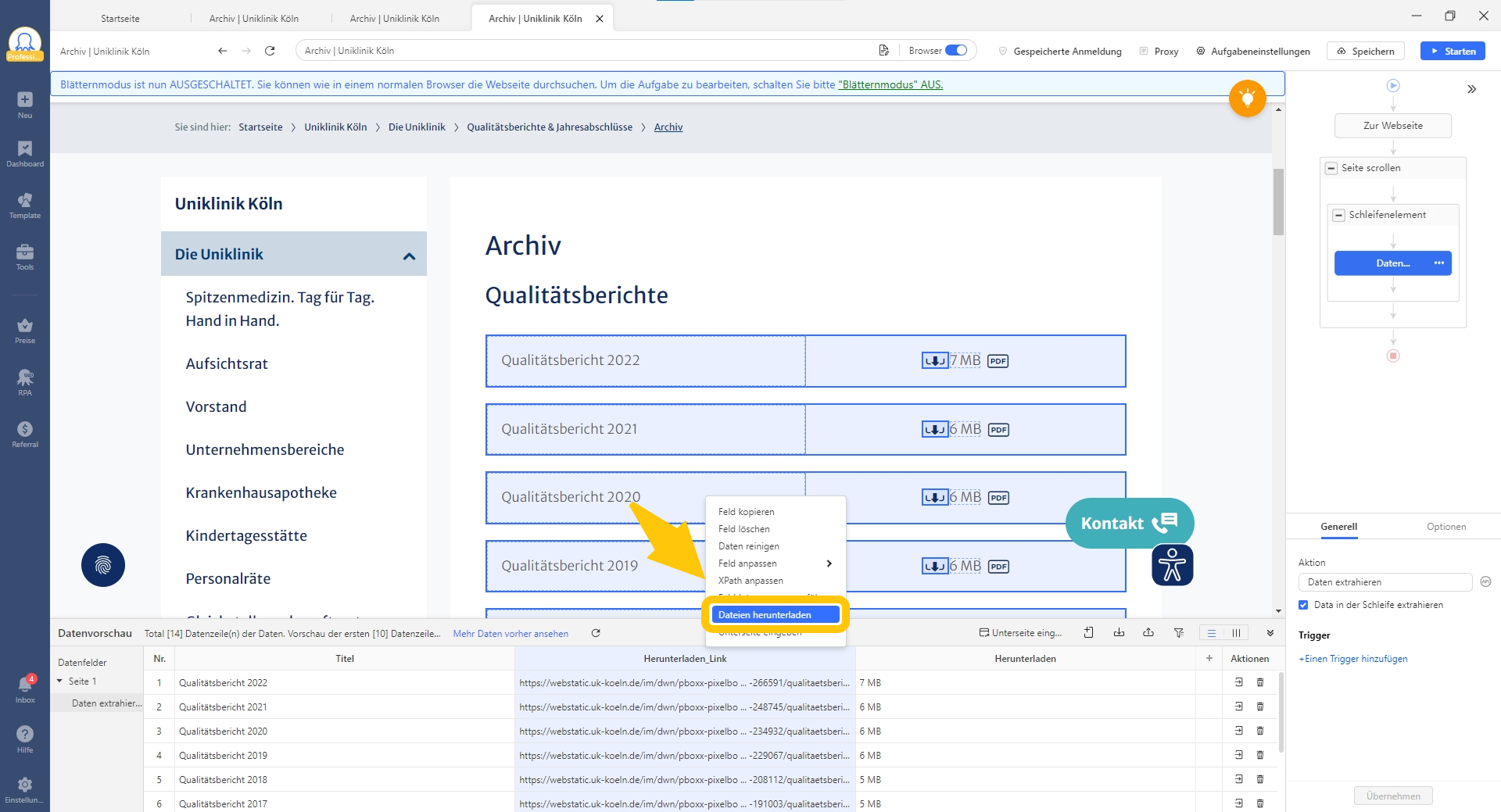Click the export (upload tray) icon in preview toolbar

coord(1148,632)
